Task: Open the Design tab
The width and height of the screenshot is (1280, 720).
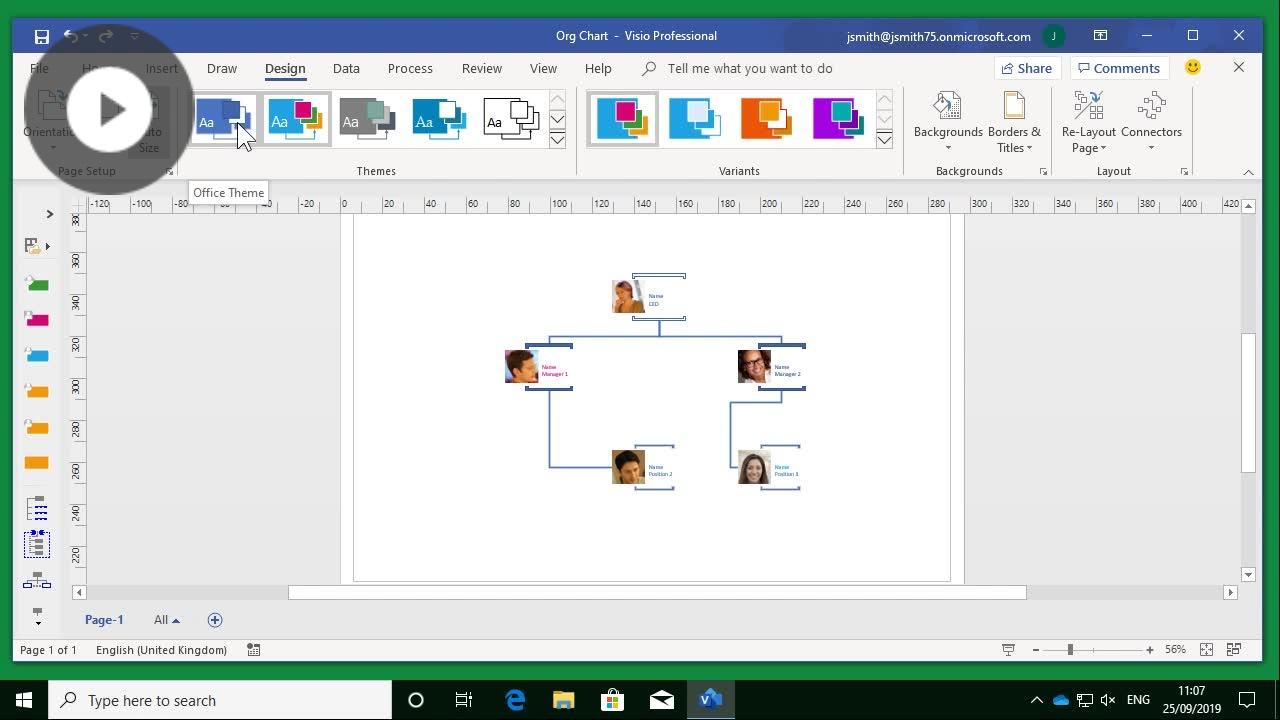Action: click(285, 69)
